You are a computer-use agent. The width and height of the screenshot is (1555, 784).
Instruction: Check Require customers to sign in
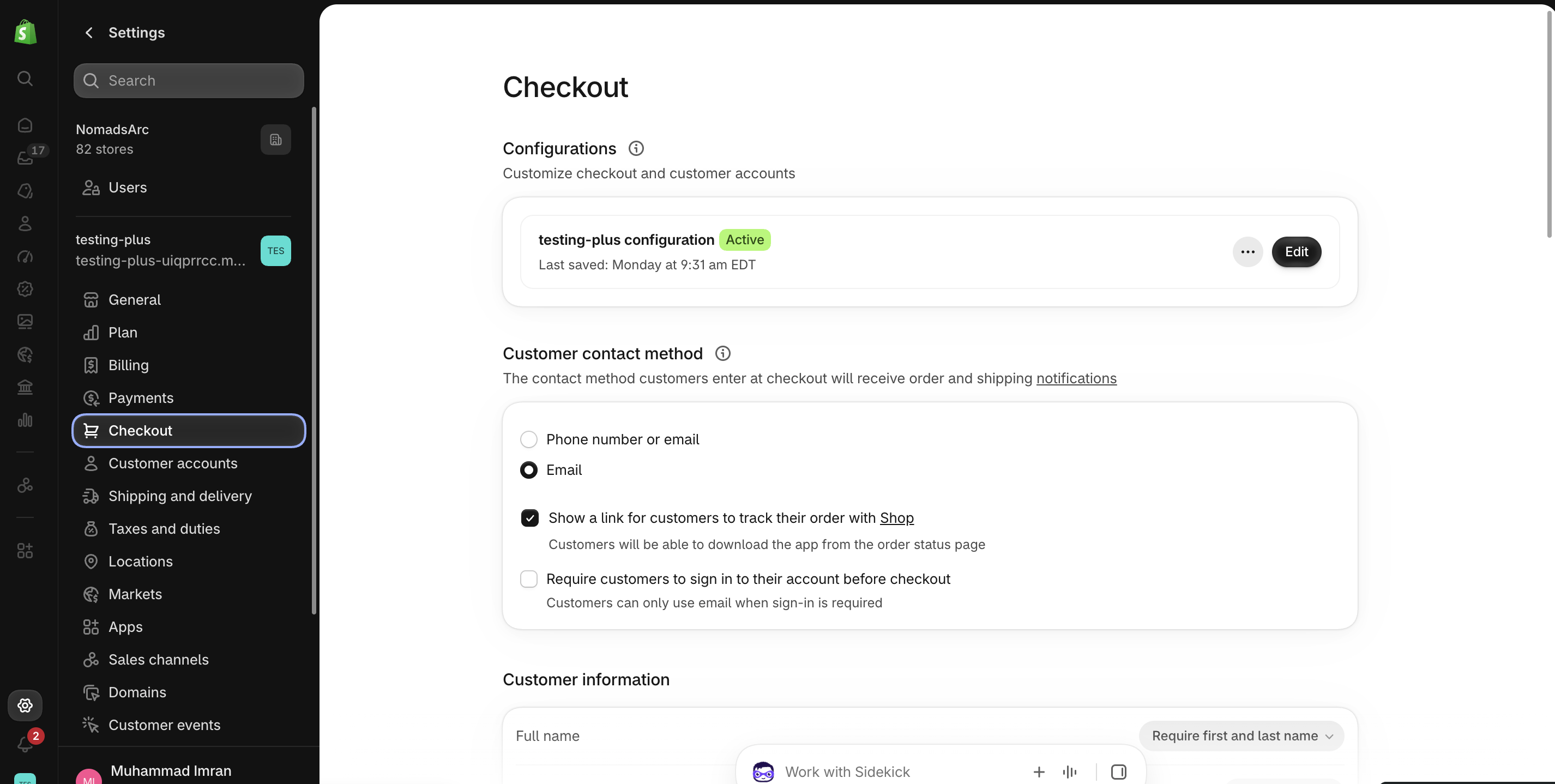click(x=528, y=579)
